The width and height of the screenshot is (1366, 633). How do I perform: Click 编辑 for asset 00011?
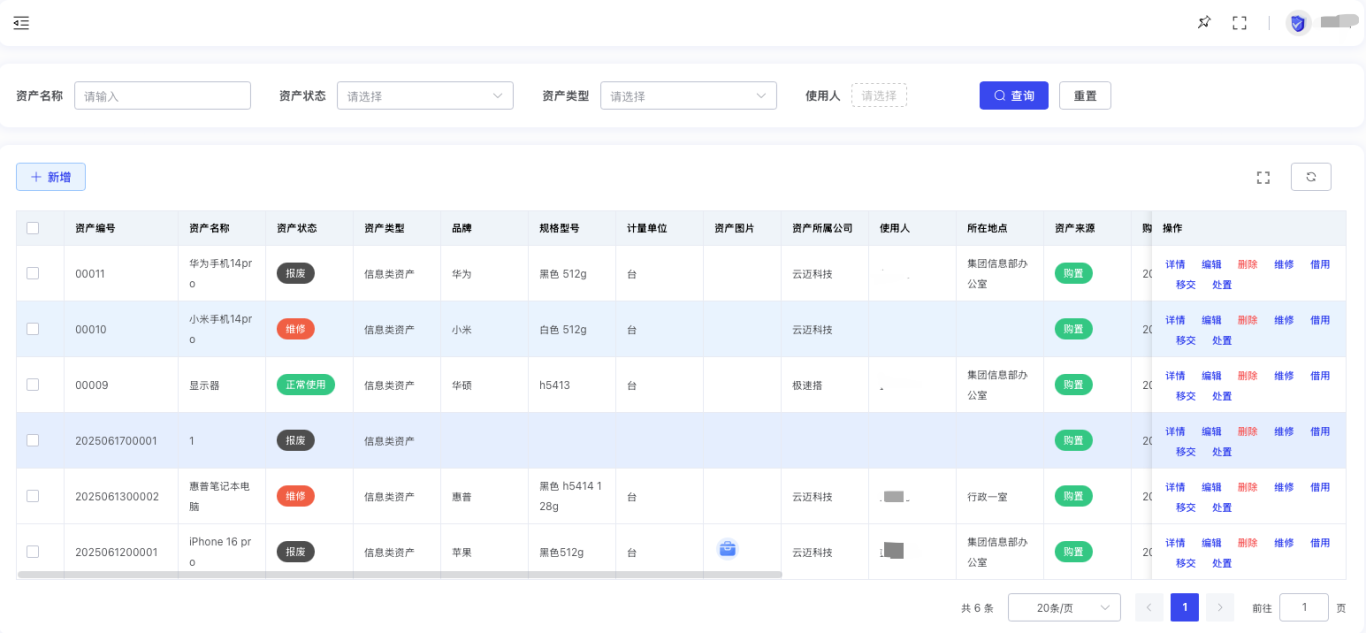[x=1212, y=265]
